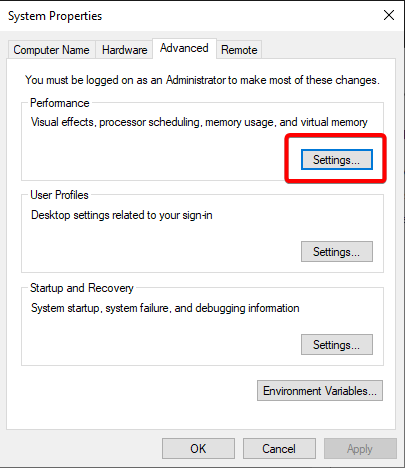Click the Startup and Recovery group label
The width and height of the screenshot is (405, 468).
pyautogui.click(x=82, y=288)
